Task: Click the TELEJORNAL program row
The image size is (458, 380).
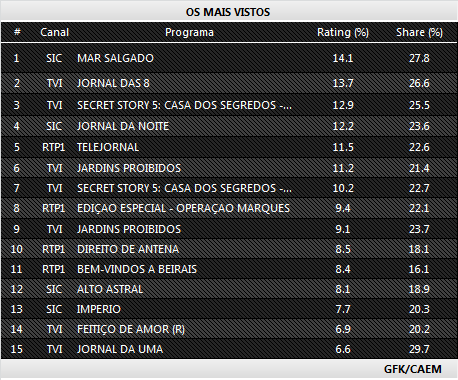Action: coord(229,147)
